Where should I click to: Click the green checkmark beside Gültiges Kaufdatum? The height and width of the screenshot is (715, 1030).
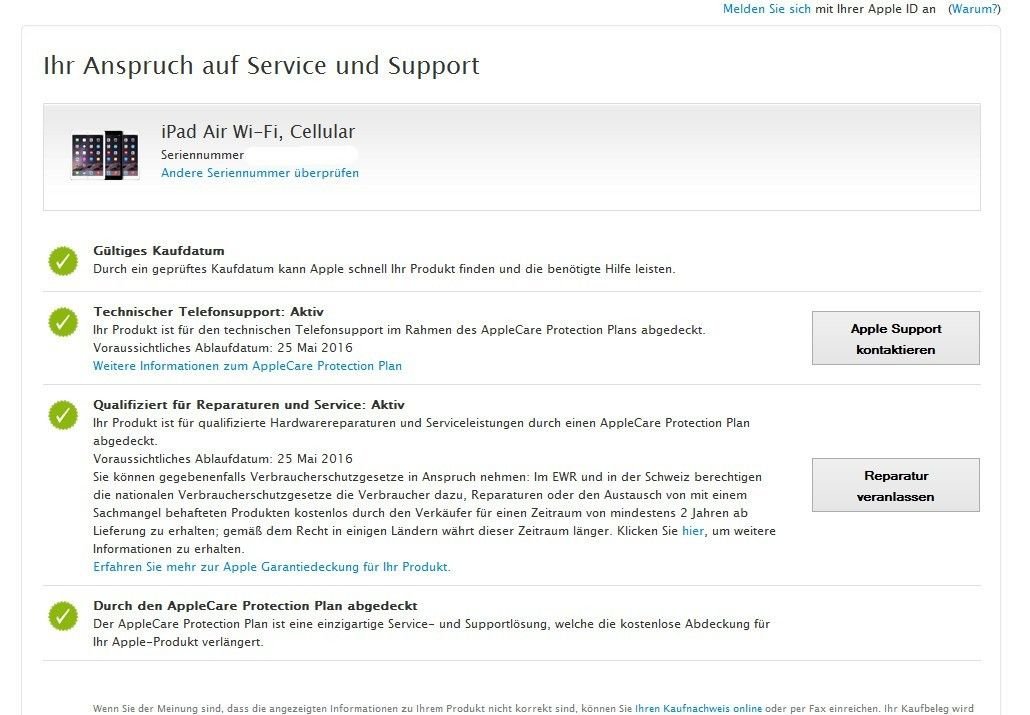pos(63,261)
